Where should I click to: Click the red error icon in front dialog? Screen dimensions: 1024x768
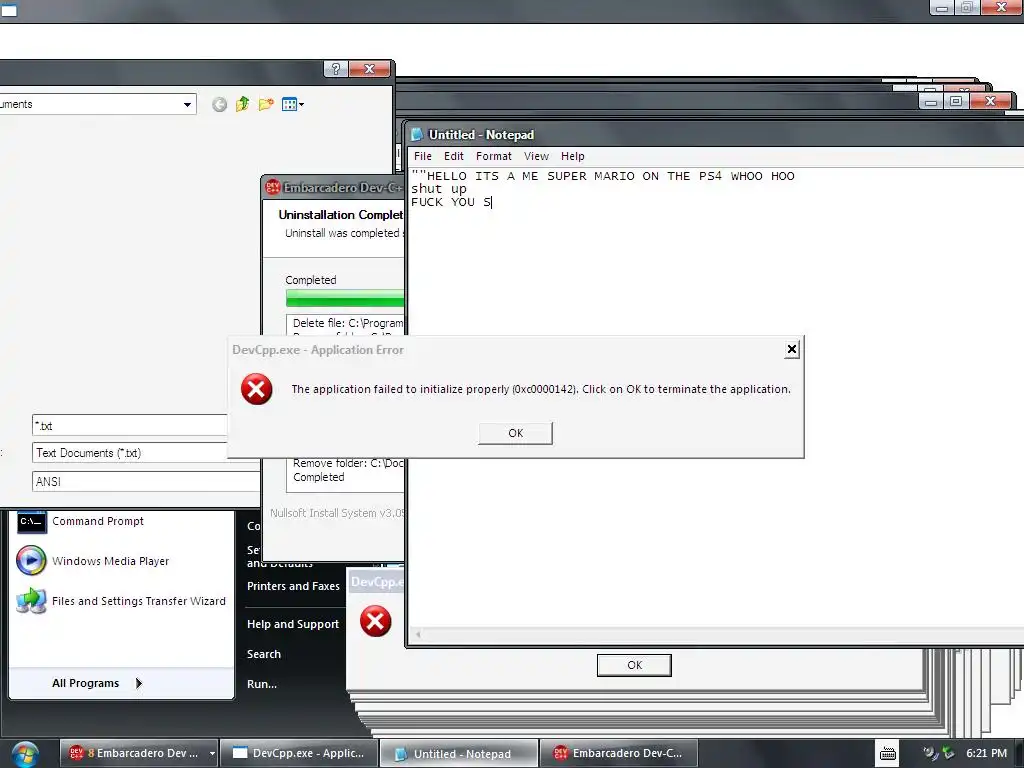tap(257, 389)
